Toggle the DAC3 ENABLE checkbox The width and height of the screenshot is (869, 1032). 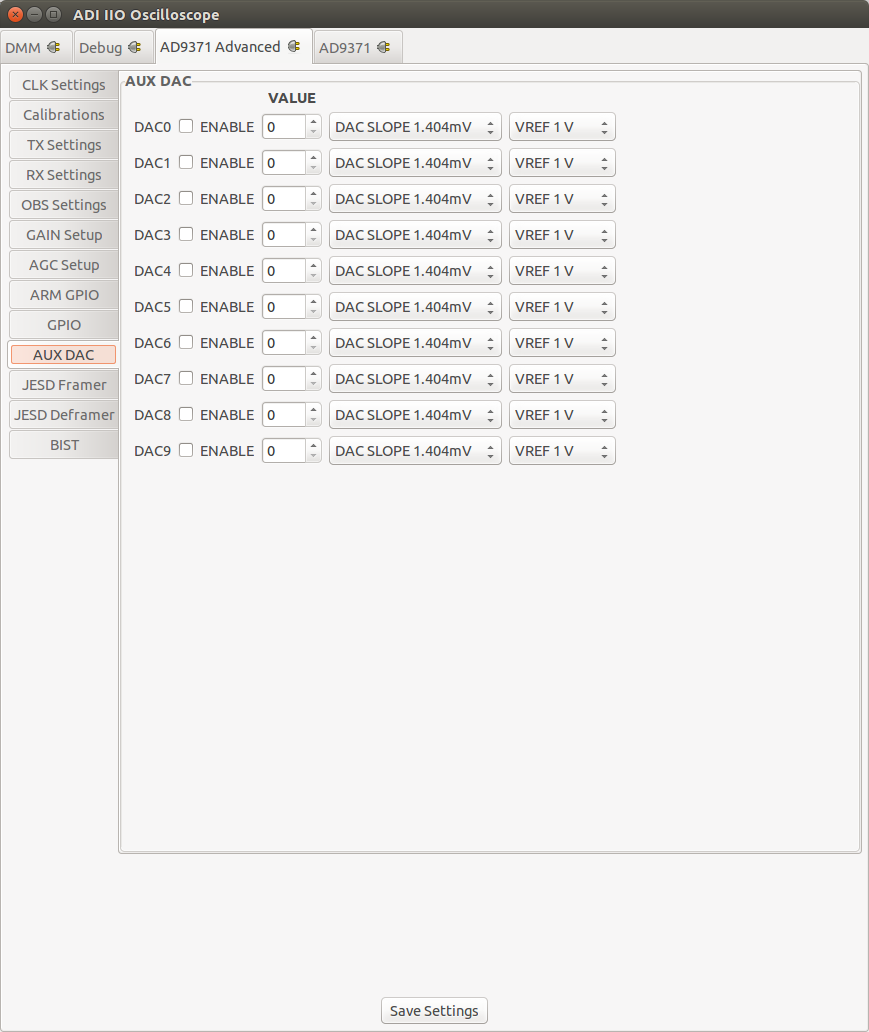186,235
